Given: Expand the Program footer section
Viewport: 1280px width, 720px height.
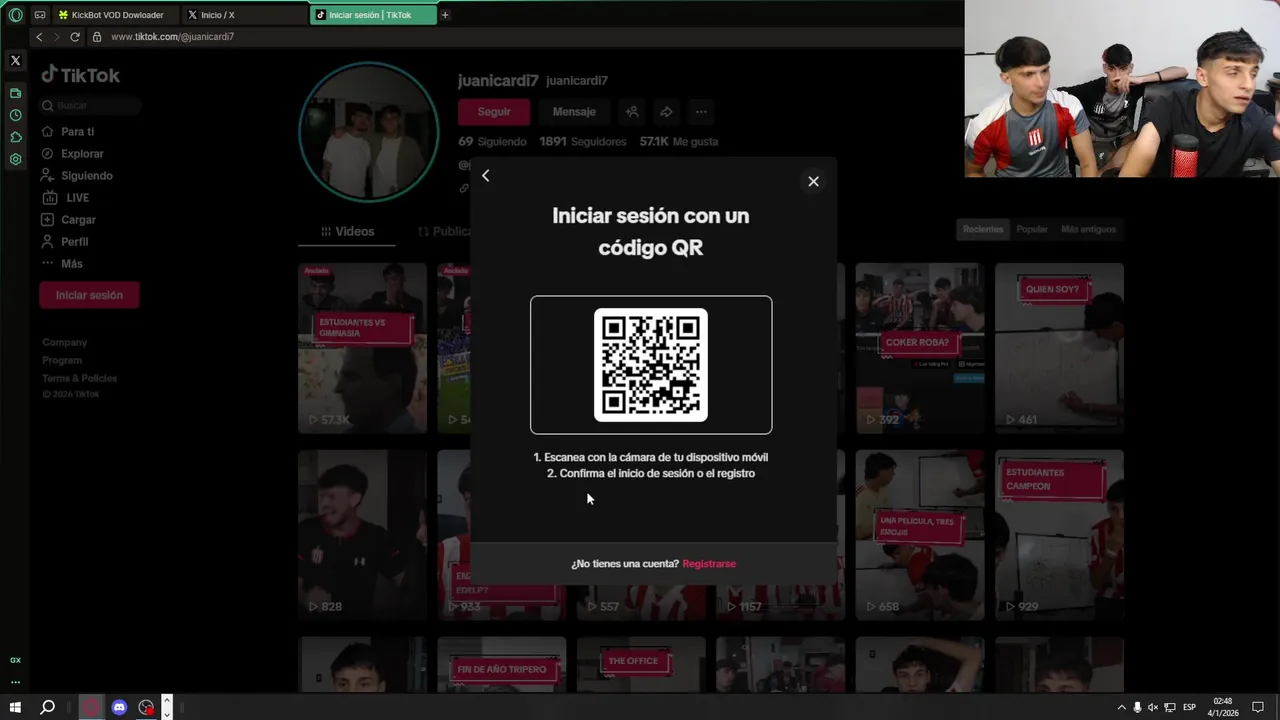Looking at the screenshot, I should coord(62,360).
